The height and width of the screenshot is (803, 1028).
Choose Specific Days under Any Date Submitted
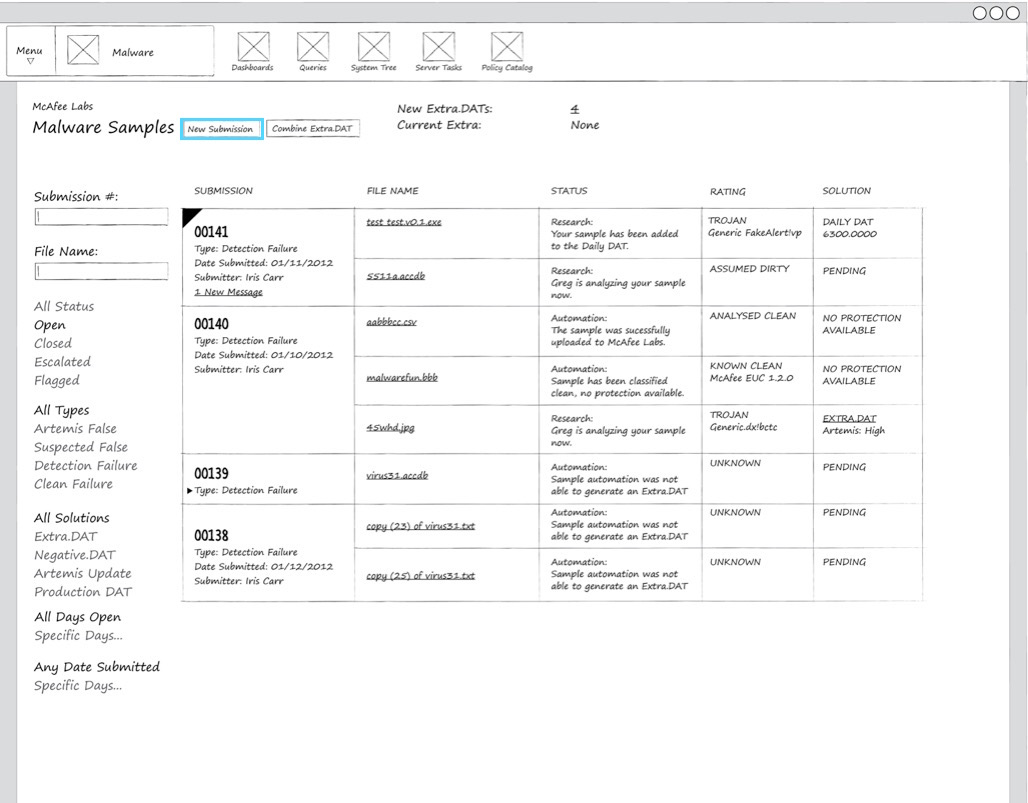click(x=78, y=686)
